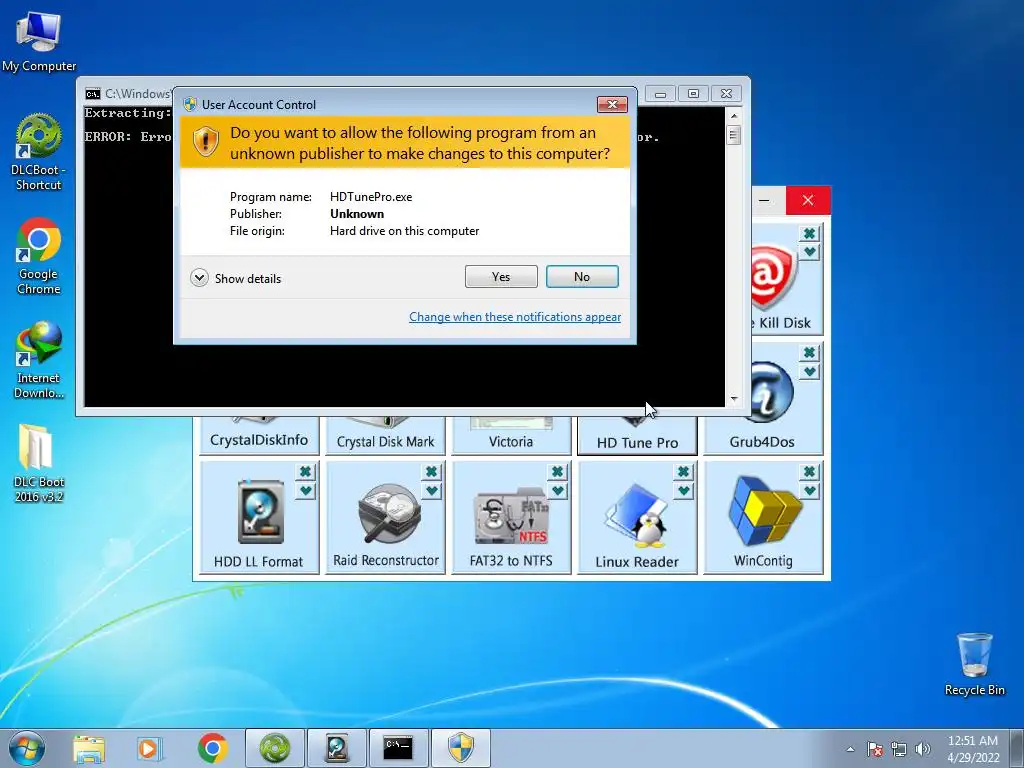Minimize the command prompt window
This screenshot has height=768, width=1024.
(660, 94)
